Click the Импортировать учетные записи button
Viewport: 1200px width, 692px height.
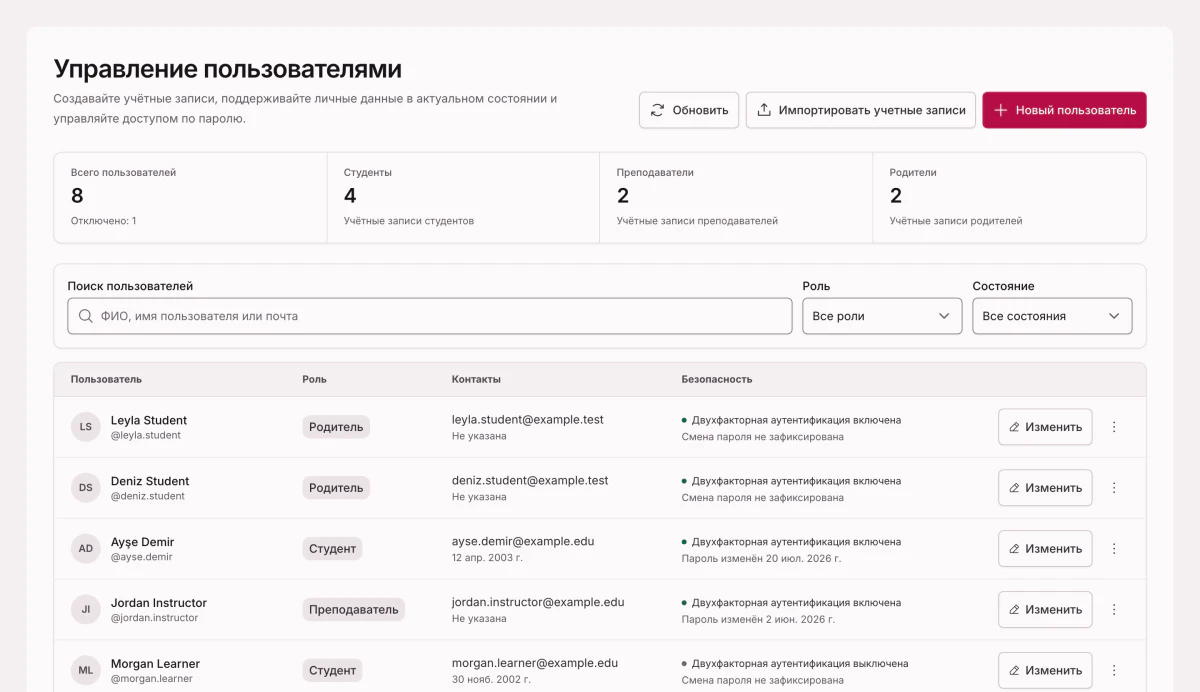click(x=861, y=110)
